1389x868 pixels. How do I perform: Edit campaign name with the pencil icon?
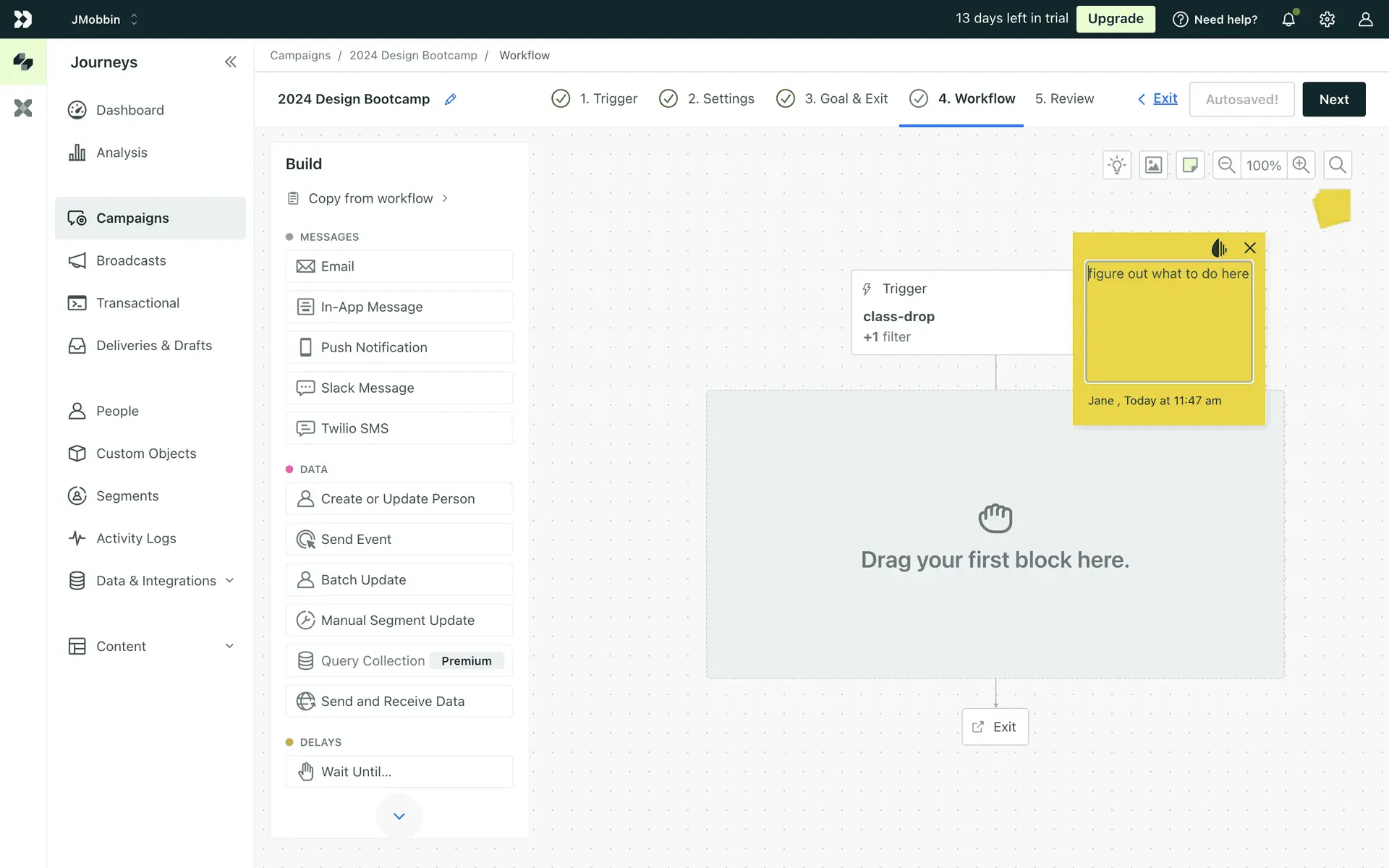coord(450,99)
